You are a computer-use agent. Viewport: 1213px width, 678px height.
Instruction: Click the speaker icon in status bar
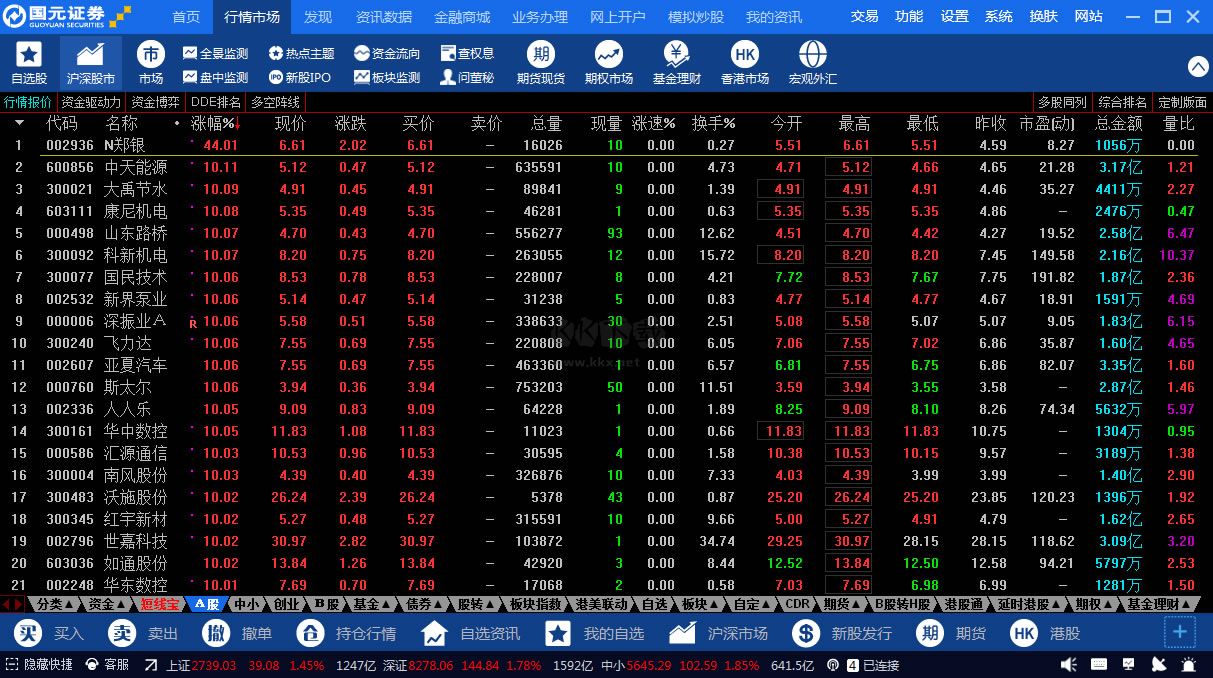pos(1069,665)
